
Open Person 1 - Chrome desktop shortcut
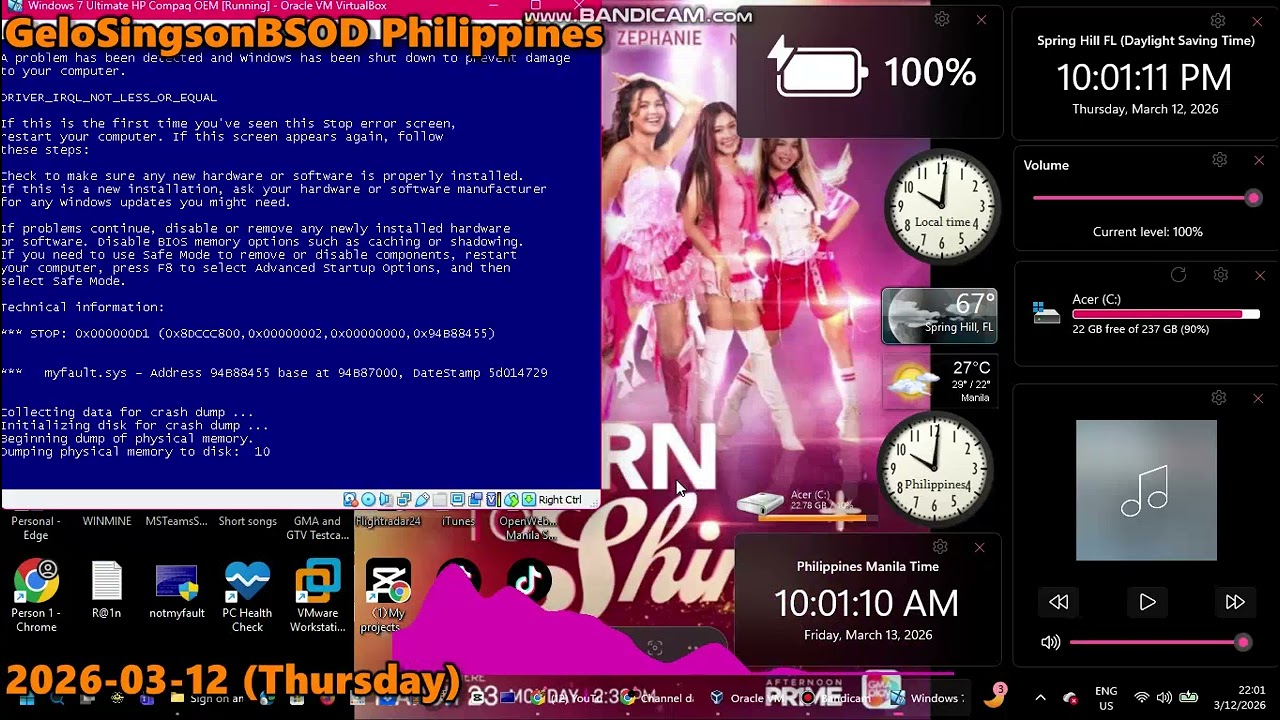[36, 597]
